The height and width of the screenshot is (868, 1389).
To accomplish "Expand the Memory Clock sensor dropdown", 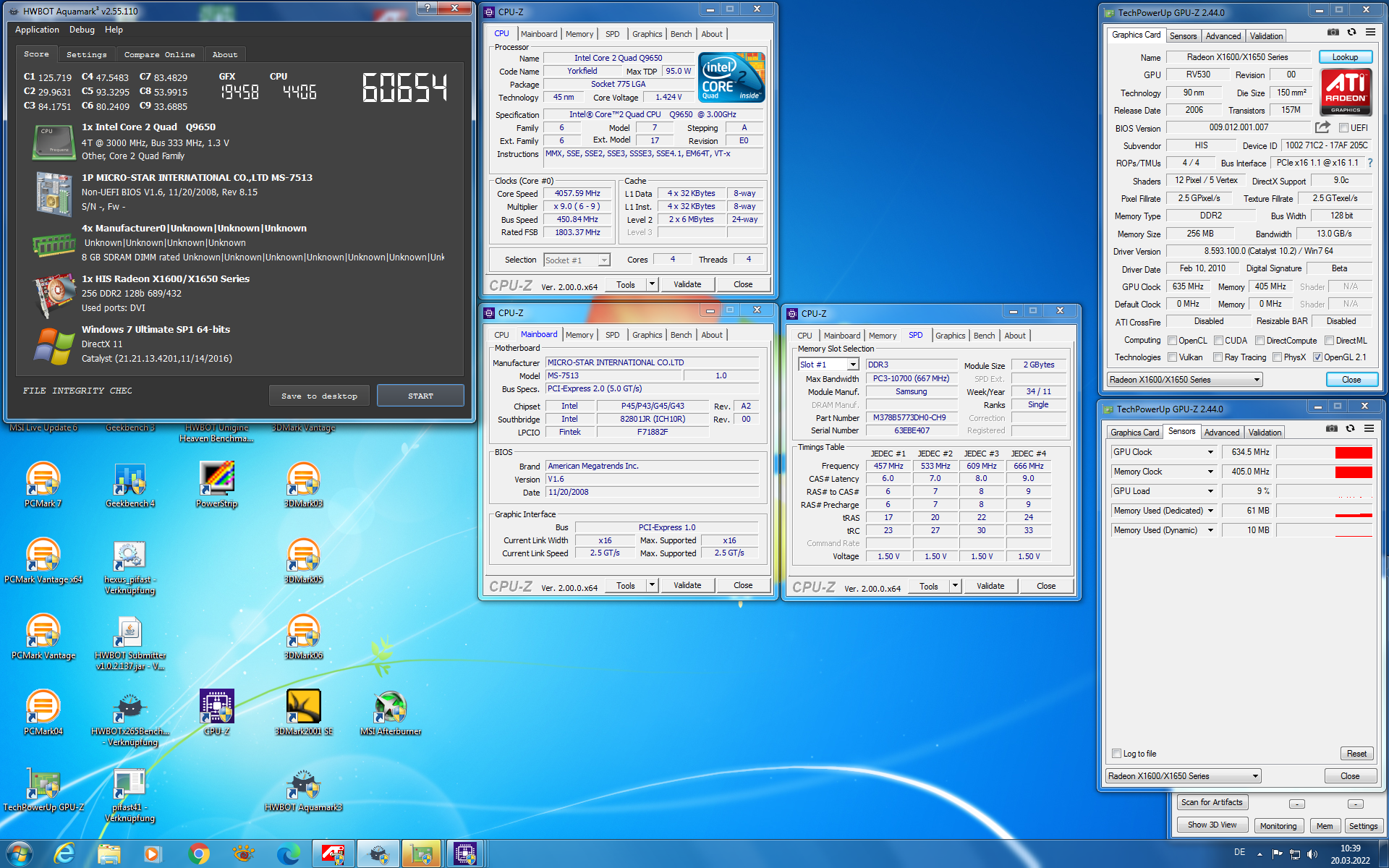I will click(x=1210, y=472).
